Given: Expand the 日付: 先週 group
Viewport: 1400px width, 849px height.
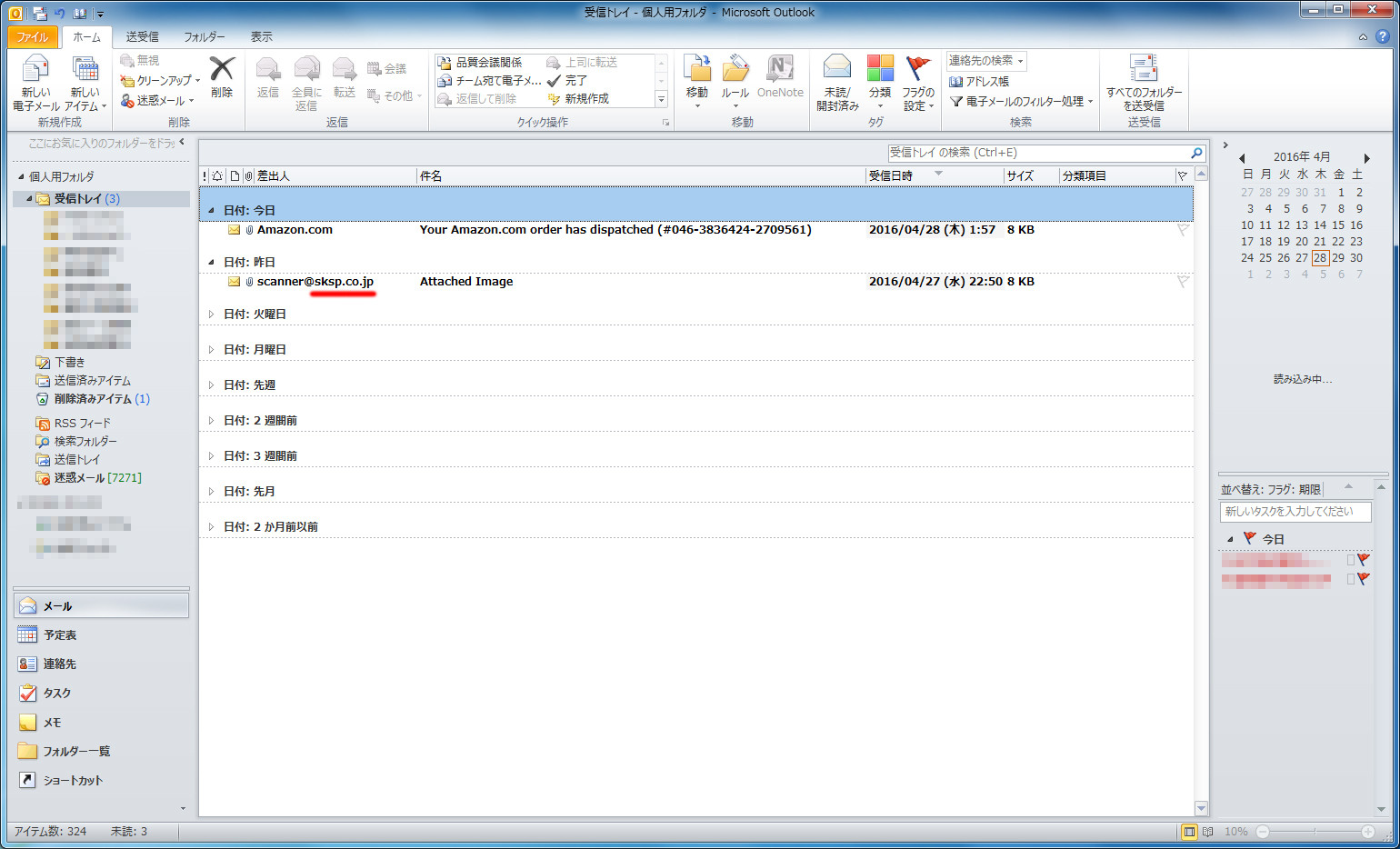Looking at the screenshot, I should (x=211, y=385).
